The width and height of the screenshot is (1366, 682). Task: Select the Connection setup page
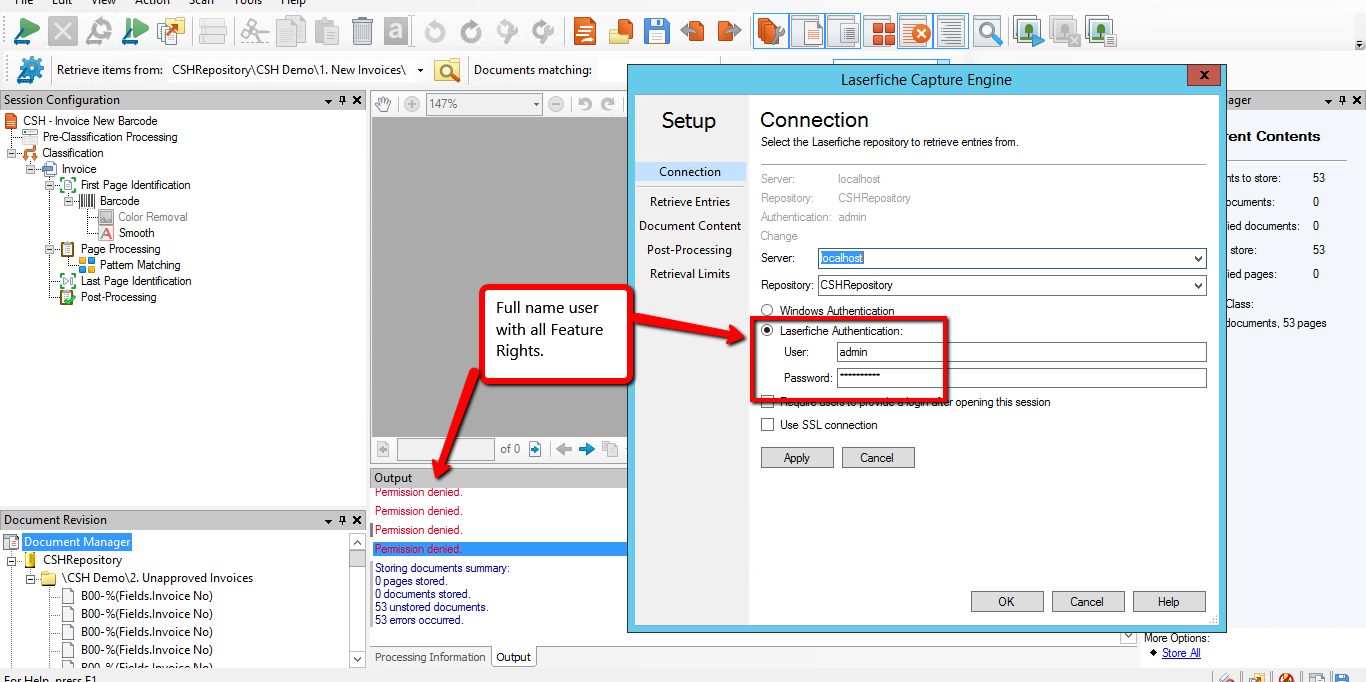690,172
